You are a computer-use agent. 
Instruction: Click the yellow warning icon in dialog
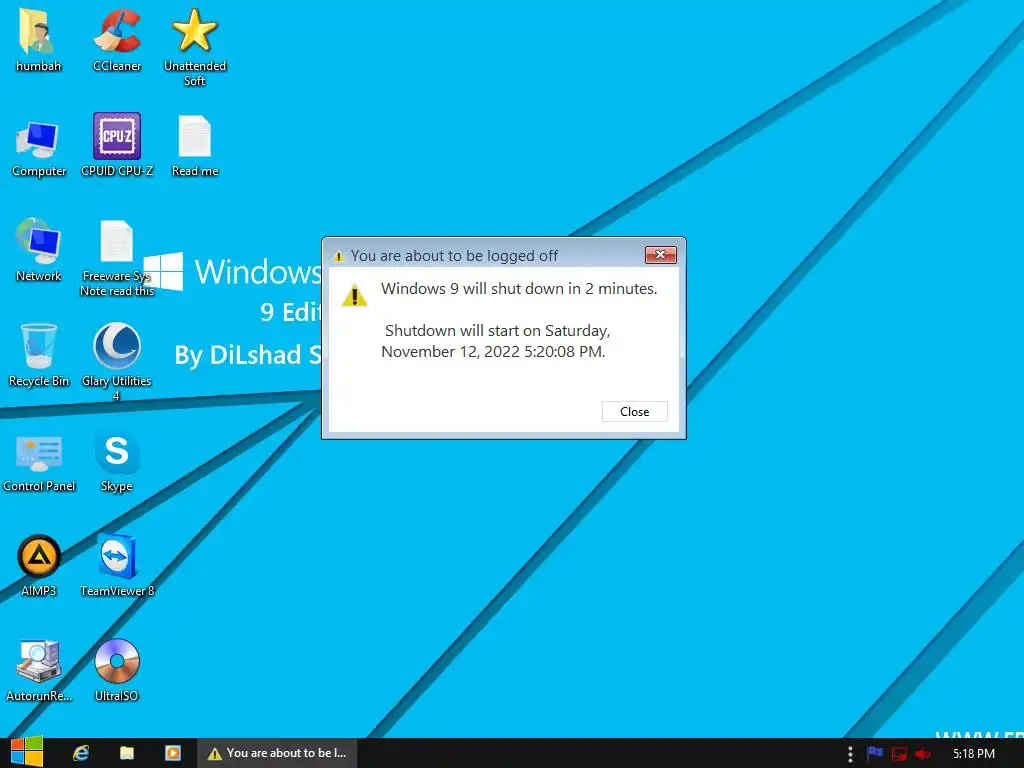(x=355, y=295)
